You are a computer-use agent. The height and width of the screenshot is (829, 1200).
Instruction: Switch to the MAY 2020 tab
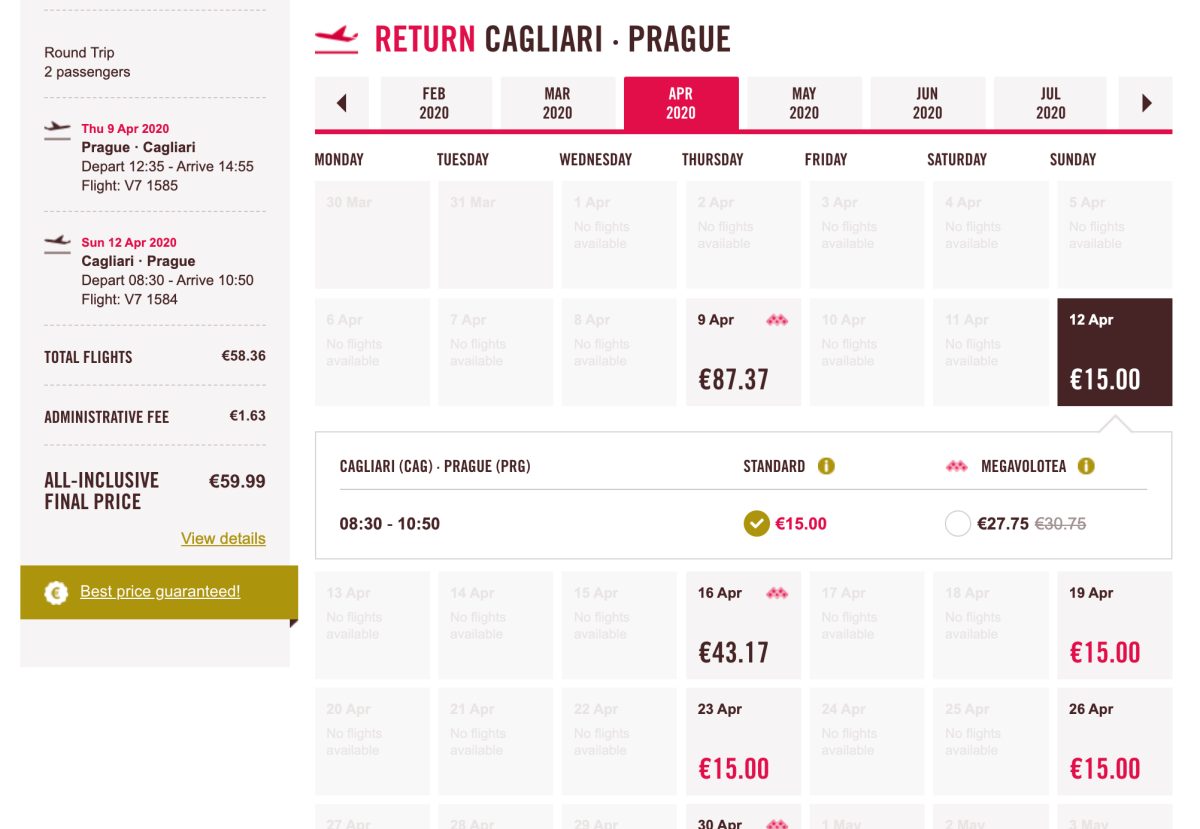coord(804,103)
